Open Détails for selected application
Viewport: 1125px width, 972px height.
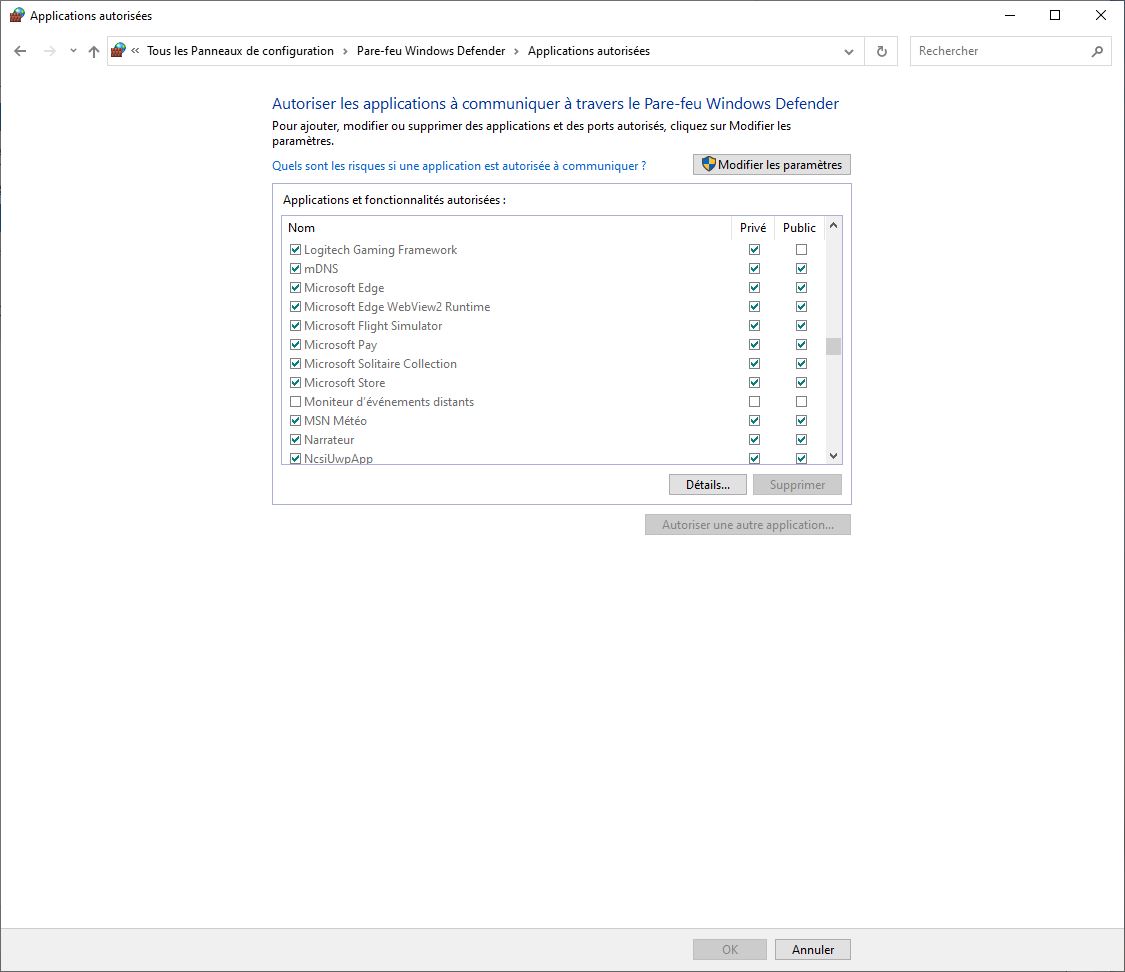coord(707,485)
